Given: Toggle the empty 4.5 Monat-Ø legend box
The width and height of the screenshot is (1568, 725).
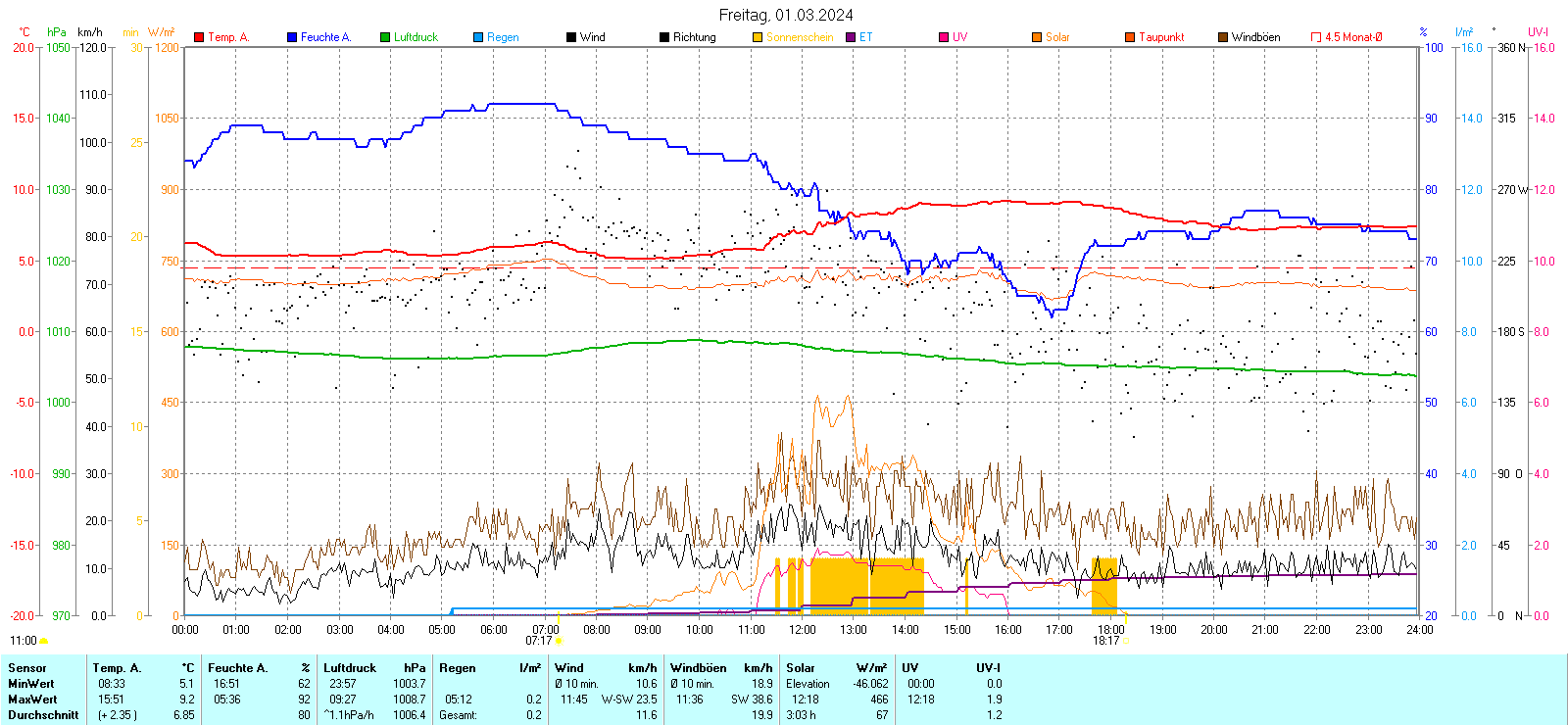Looking at the screenshot, I should [1316, 37].
